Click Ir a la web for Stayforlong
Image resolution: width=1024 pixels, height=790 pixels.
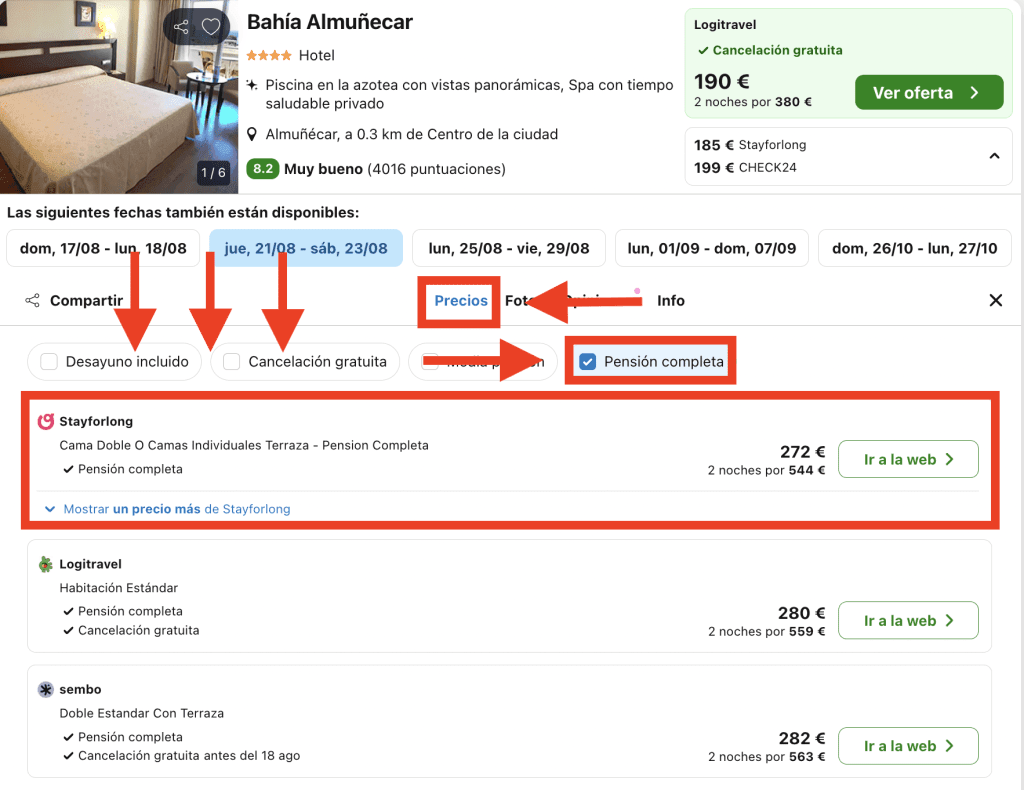pyautogui.click(x=907, y=460)
